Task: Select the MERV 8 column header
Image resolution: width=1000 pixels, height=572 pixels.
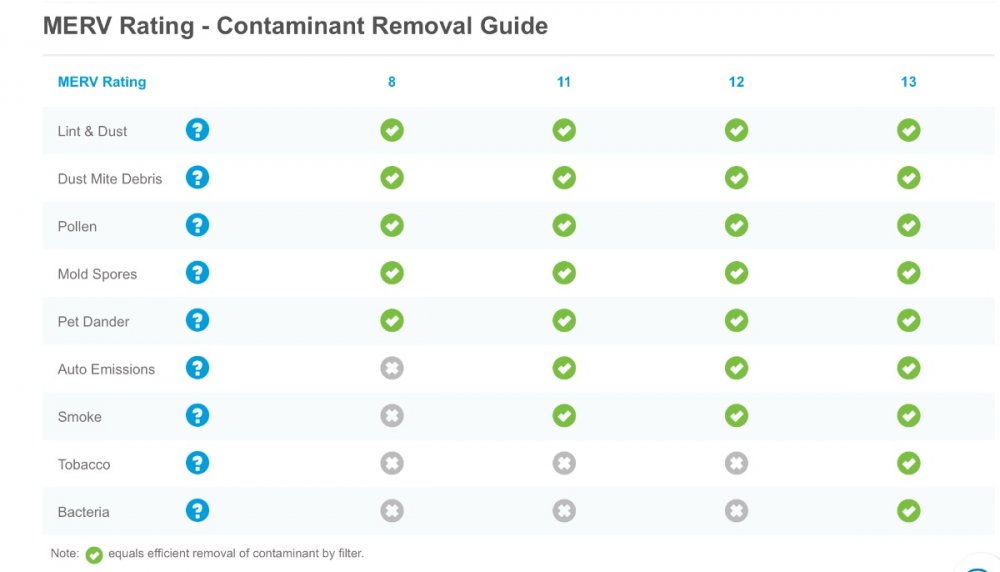Action: tap(392, 82)
